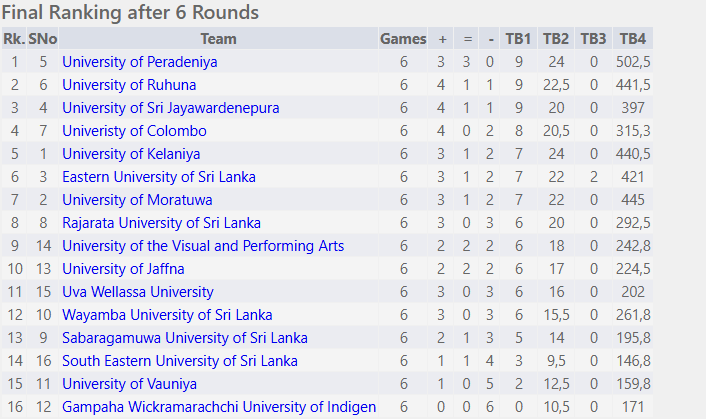Click South Eastern University of Sri Lanka
Viewport: 706px width, 419px height.
tap(180, 361)
